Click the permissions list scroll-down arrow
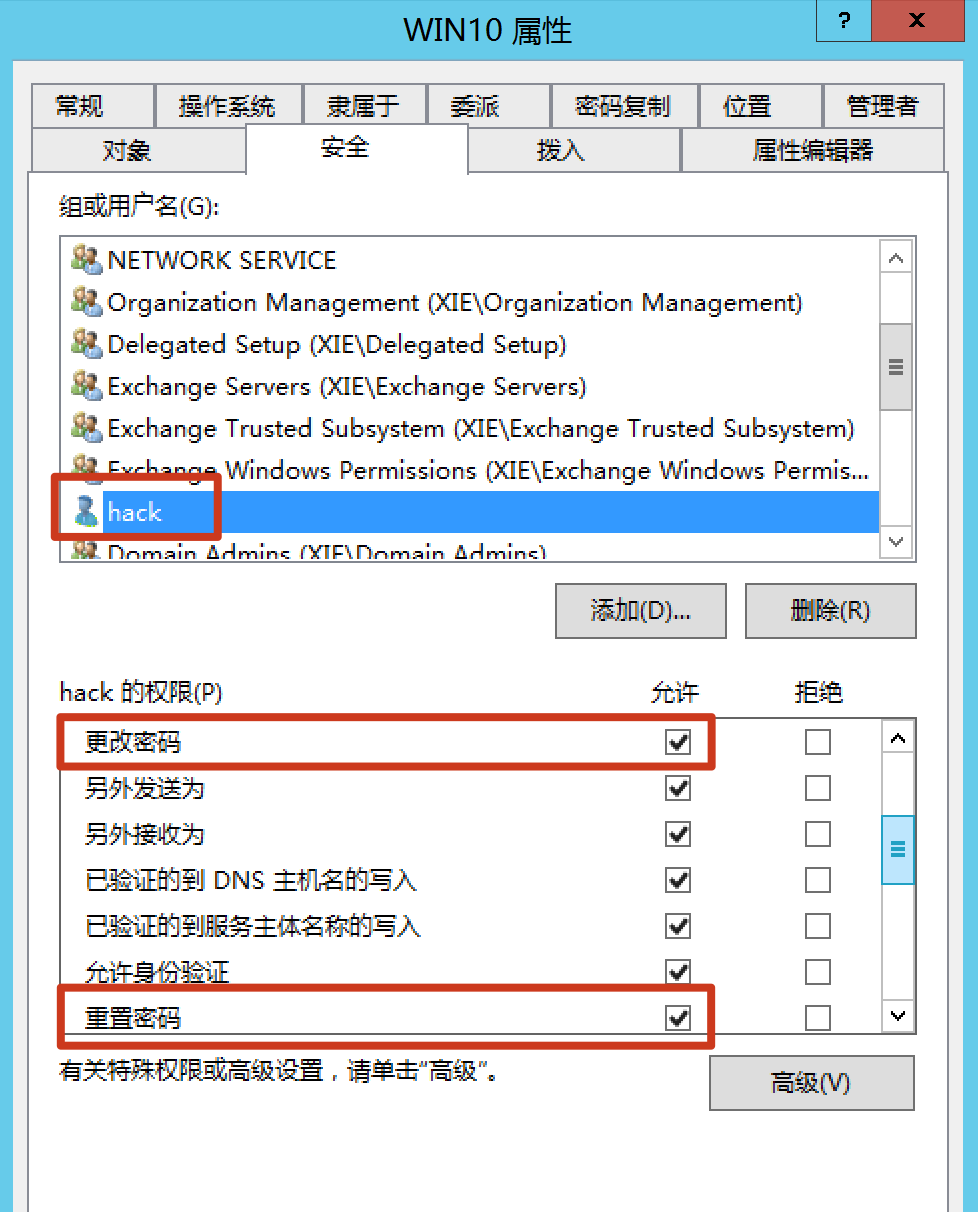The image size is (978, 1212). pyautogui.click(x=898, y=1016)
